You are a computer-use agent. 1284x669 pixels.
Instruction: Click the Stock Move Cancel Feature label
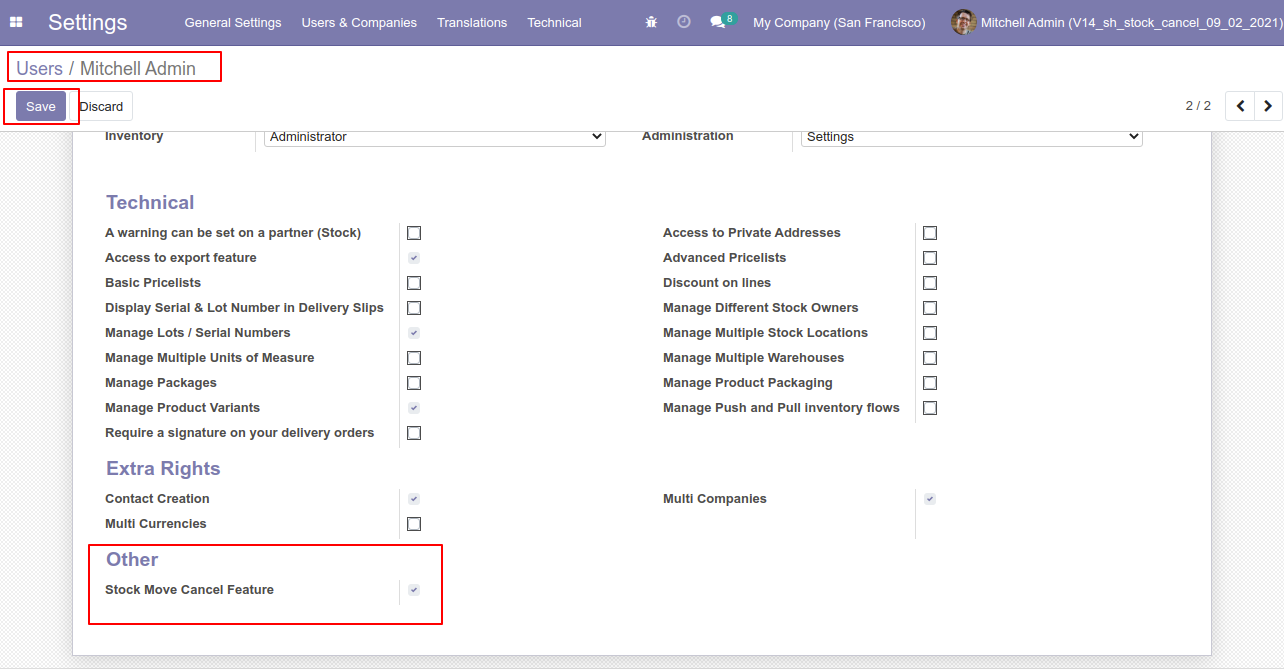[189, 590]
